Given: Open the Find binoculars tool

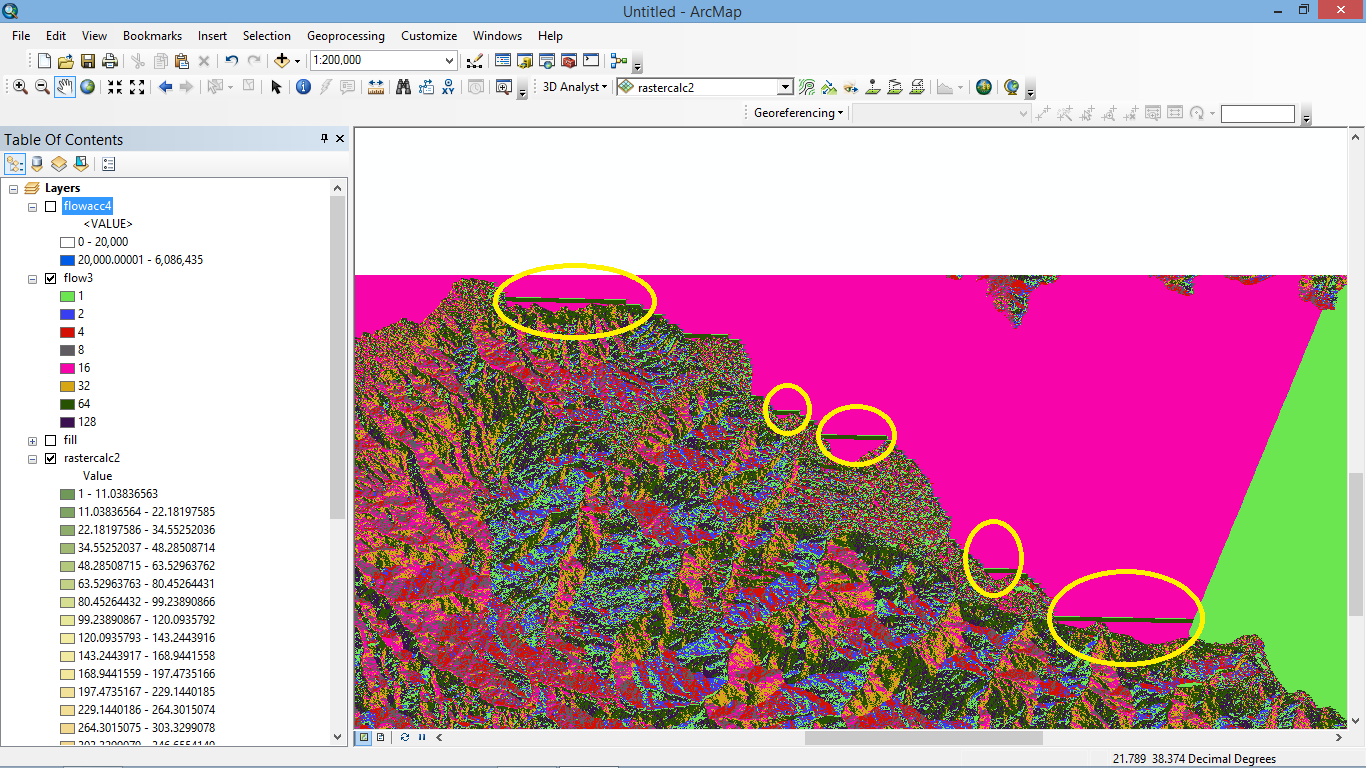Looking at the screenshot, I should coord(403,87).
